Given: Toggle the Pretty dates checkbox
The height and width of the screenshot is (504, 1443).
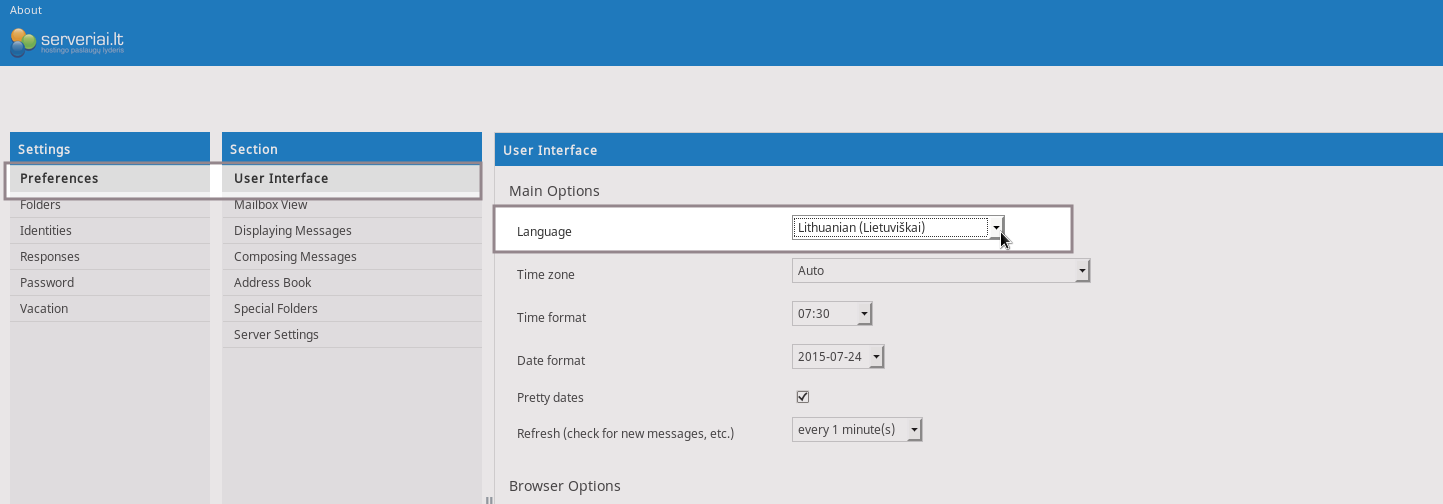Looking at the screenshot, I should [x=802, y=397].
